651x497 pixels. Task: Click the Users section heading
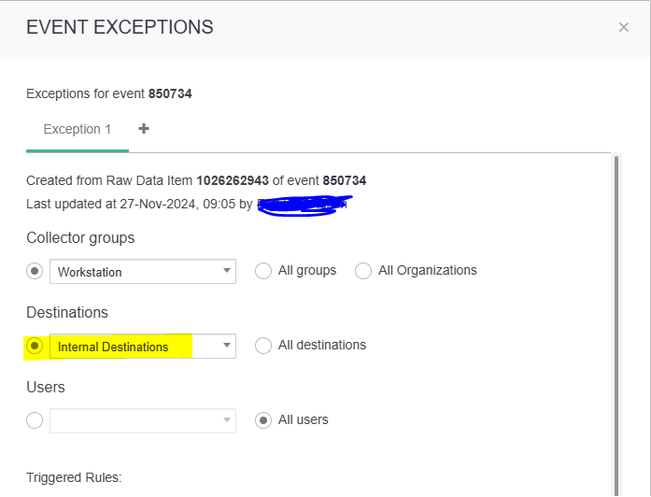[x=45, y=387]
